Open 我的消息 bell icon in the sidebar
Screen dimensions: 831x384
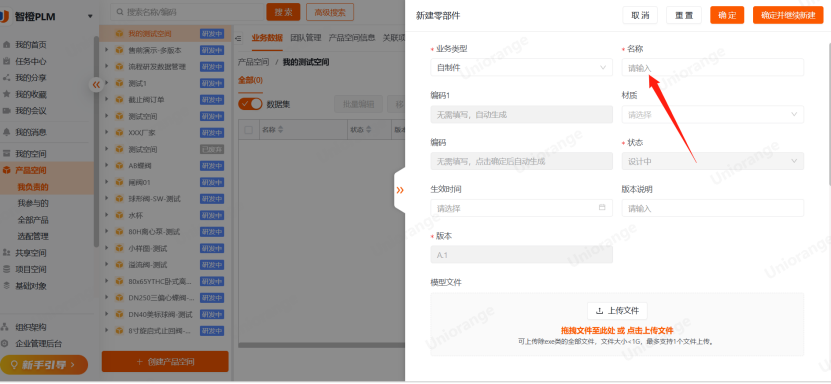tap(7, 132)
